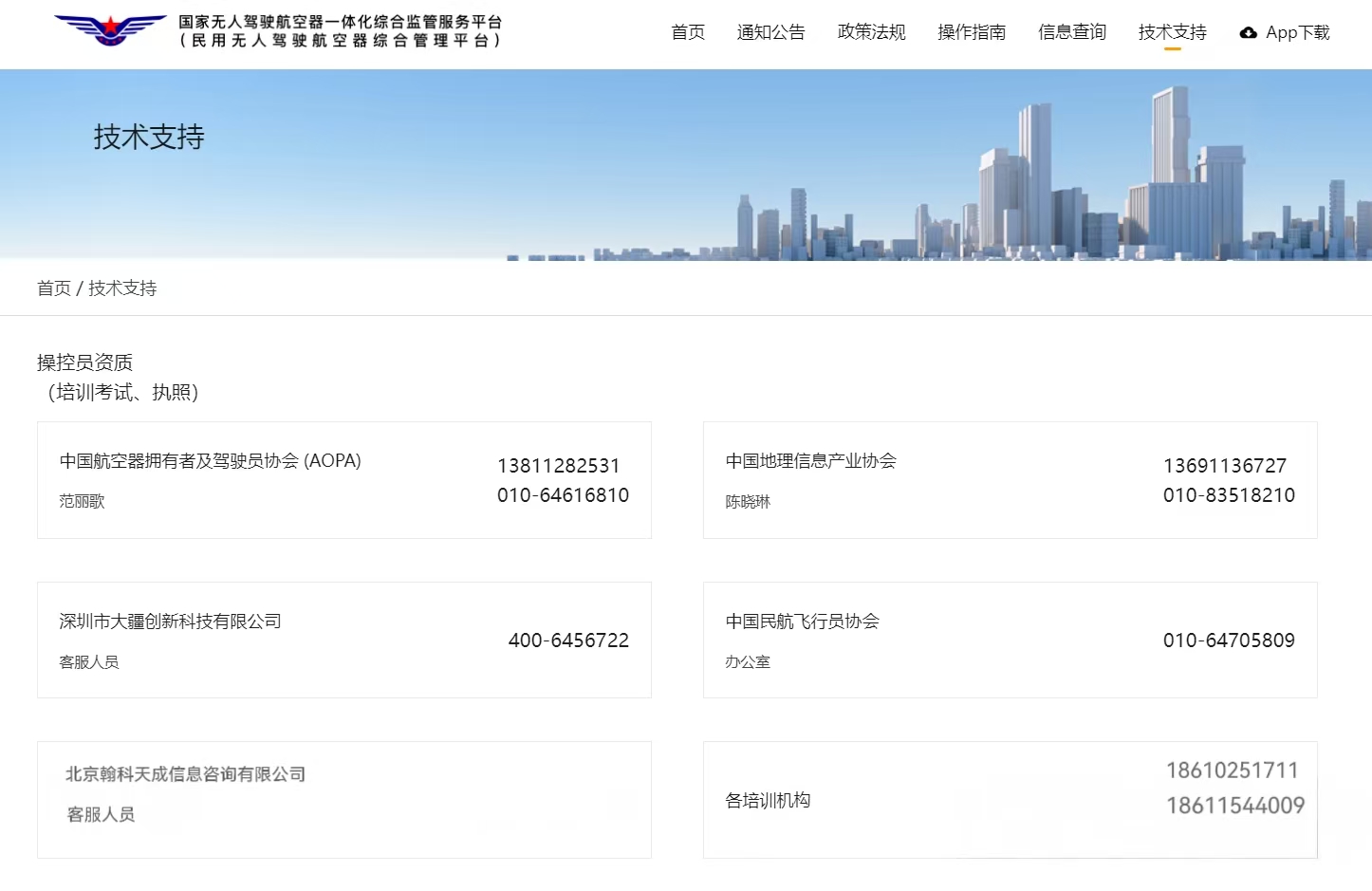Open the 通知公告 menu item

(770, 32)
